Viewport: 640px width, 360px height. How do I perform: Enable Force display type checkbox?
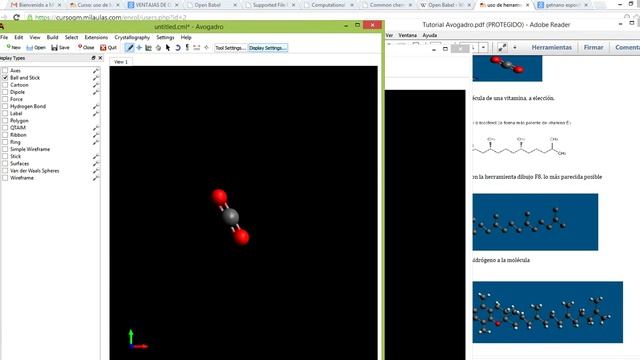[x=5, y=99]
